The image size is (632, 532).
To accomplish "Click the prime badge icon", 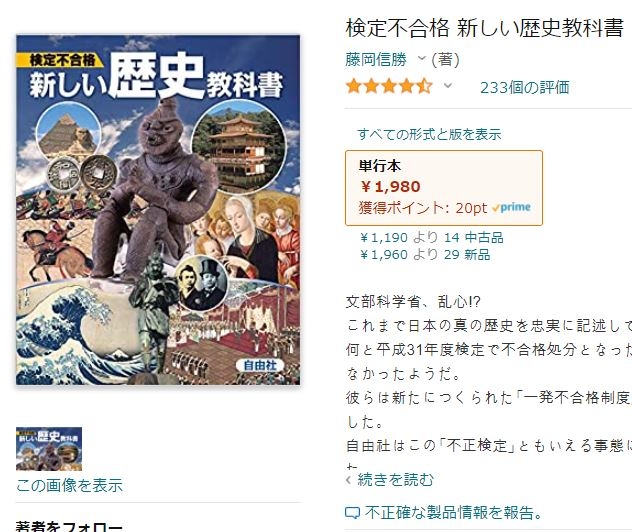I will coord(511,207).
